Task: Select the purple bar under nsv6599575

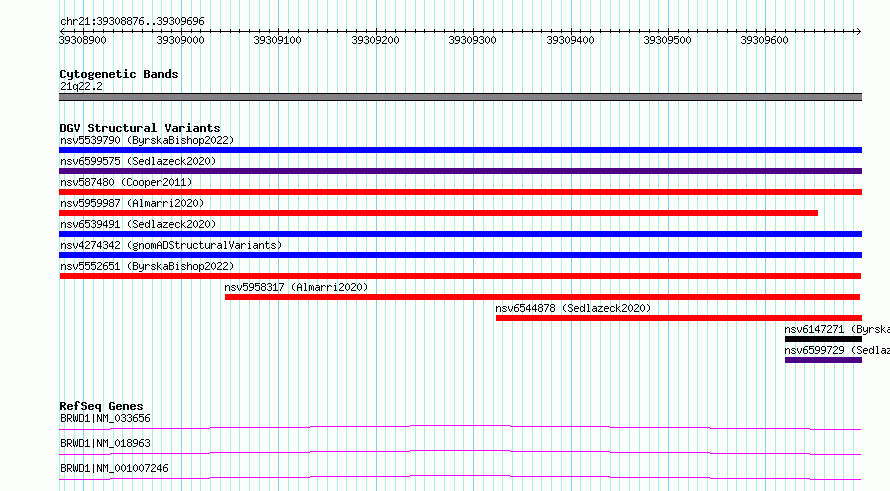Action: (x=460, y=171)
